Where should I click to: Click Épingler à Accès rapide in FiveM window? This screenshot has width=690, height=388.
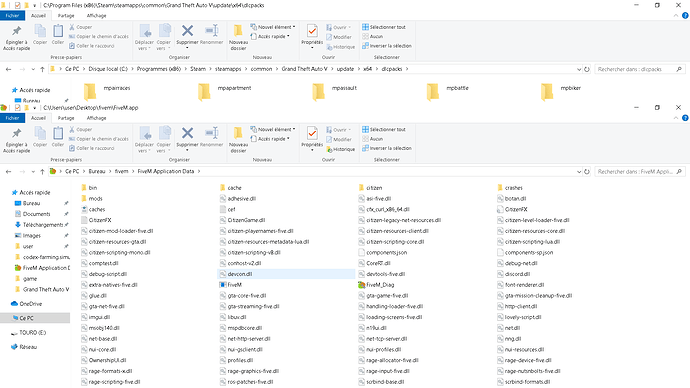(x=16, y=139)
